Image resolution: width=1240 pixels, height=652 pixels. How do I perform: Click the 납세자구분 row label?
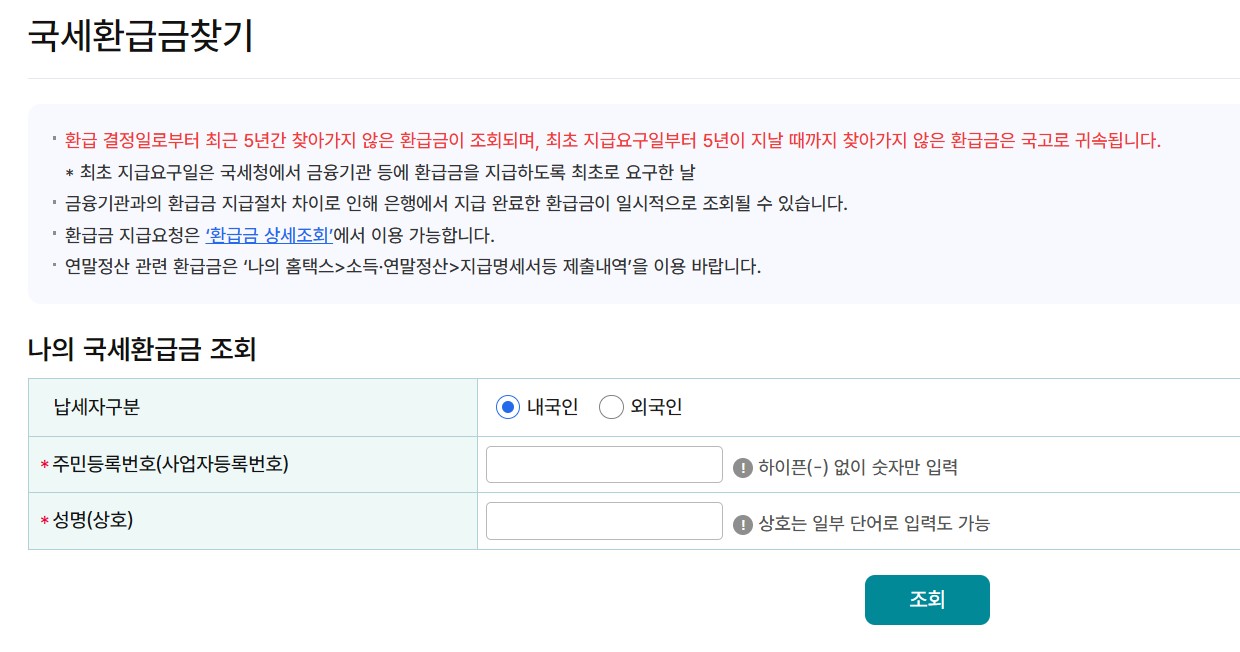coord(97,407)
